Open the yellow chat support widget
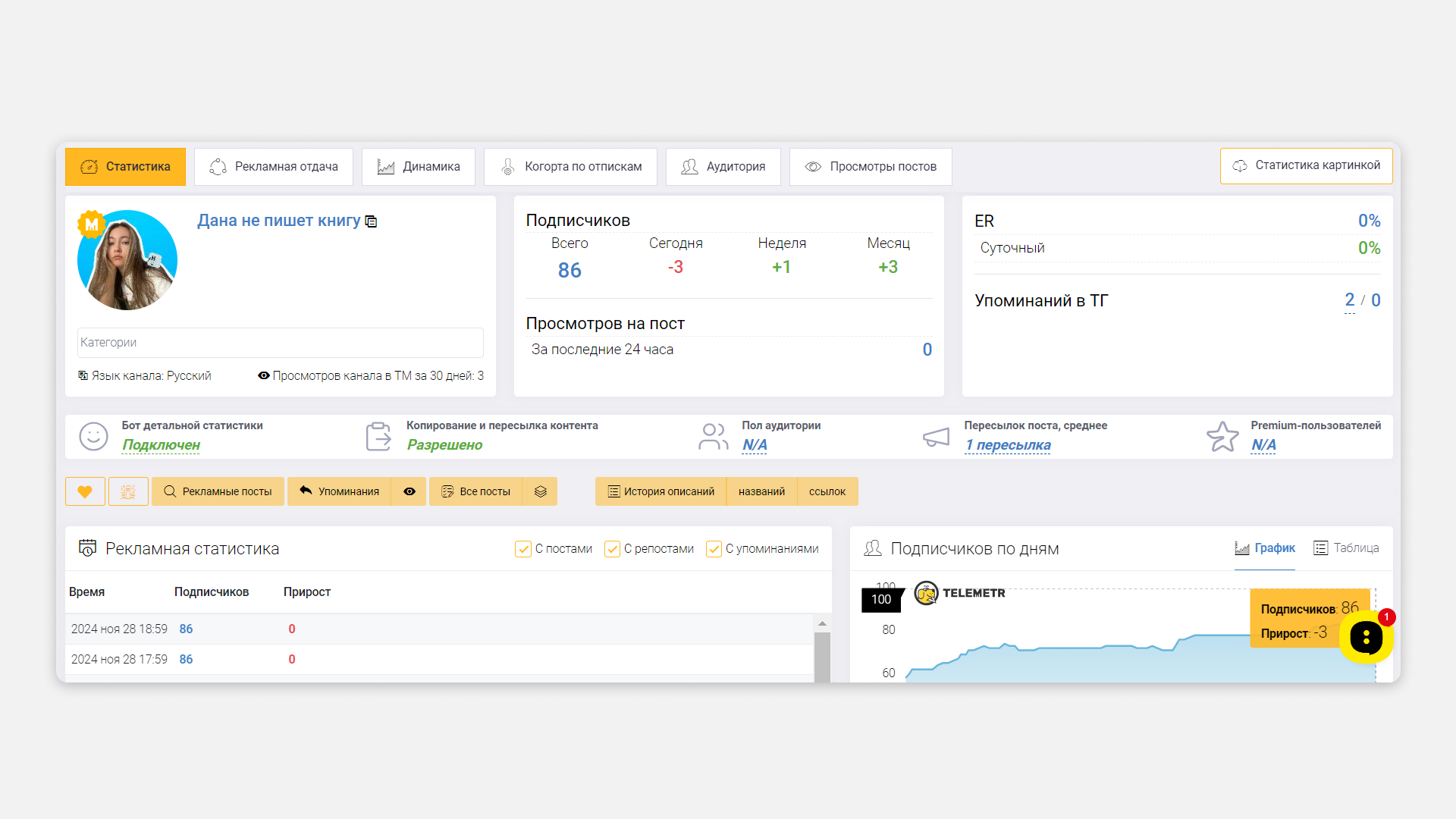Screen dimensions: 1456x819 [1366, 638]
